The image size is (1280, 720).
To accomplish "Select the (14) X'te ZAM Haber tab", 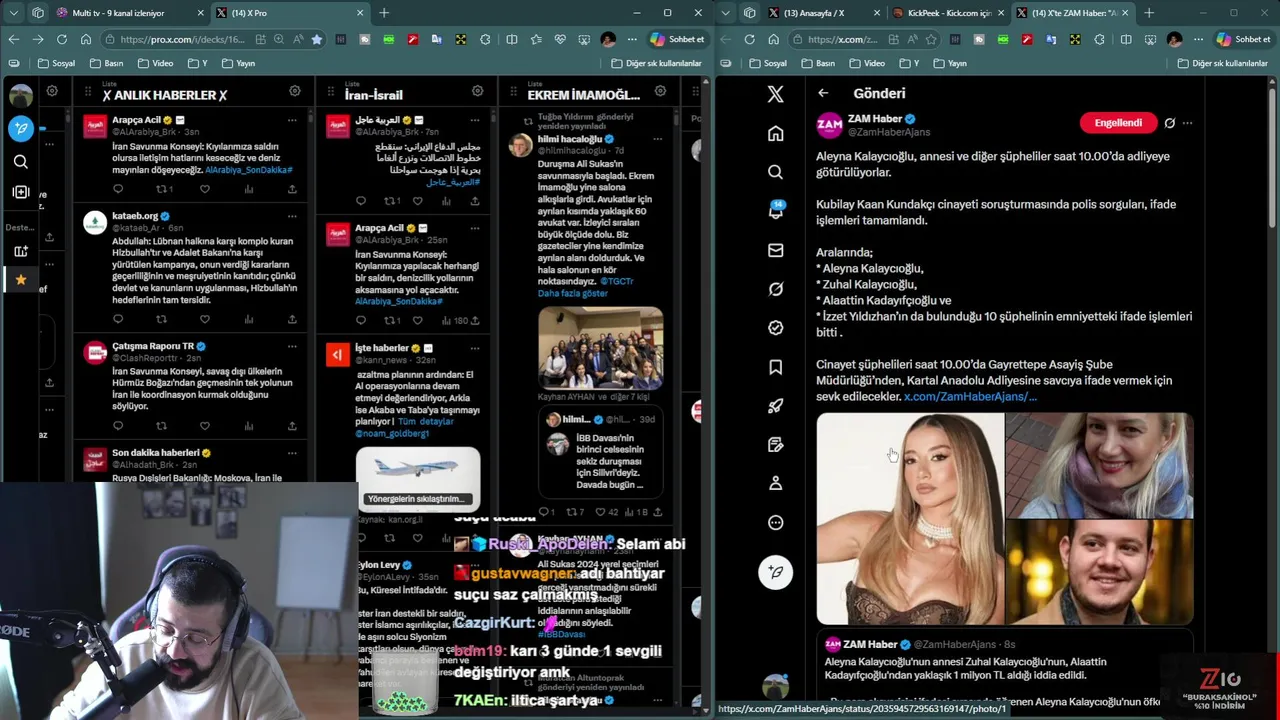I will click(x=1072, y=13).
